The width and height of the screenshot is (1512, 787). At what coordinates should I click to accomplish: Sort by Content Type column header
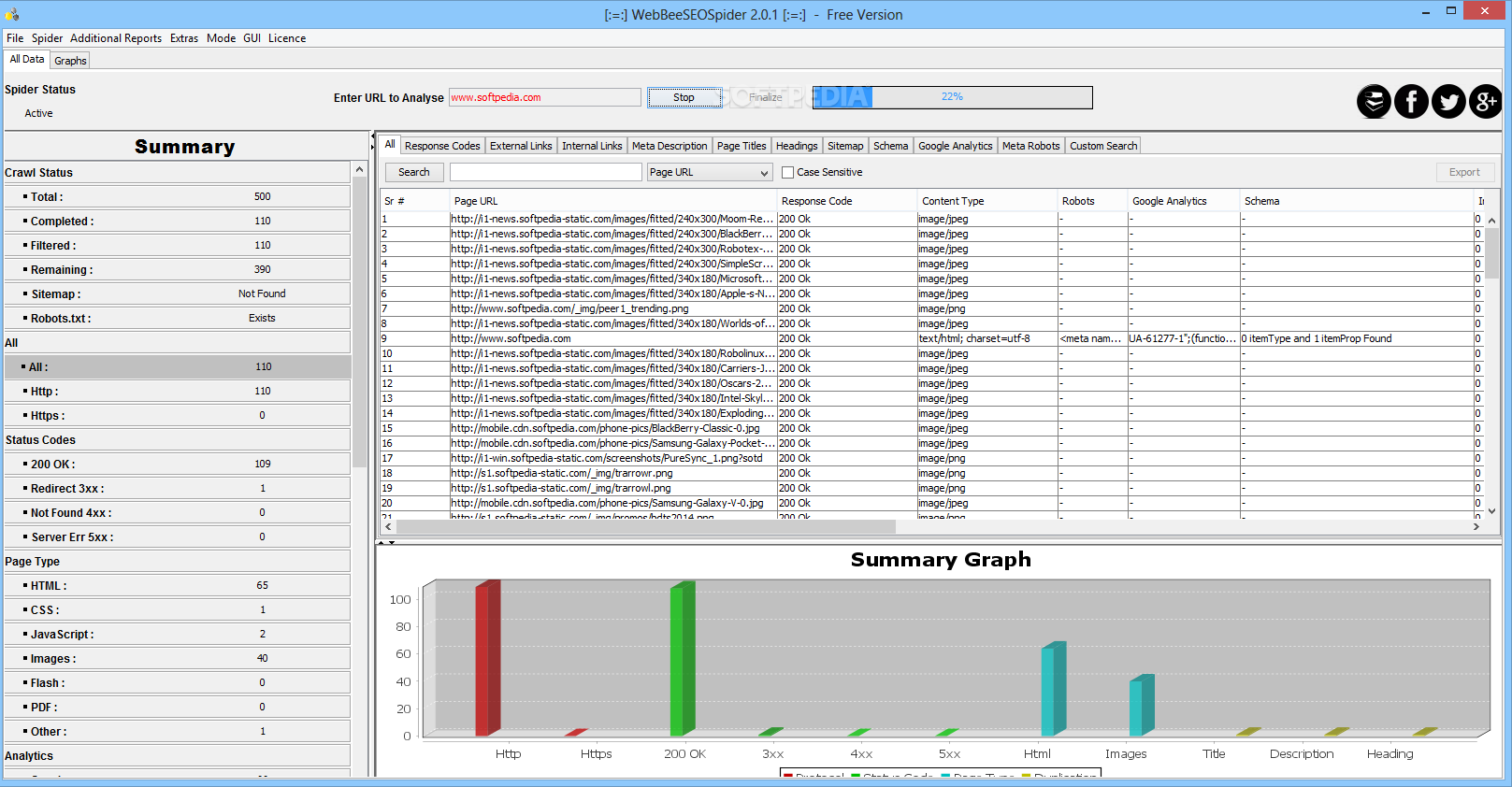(987, 201)
